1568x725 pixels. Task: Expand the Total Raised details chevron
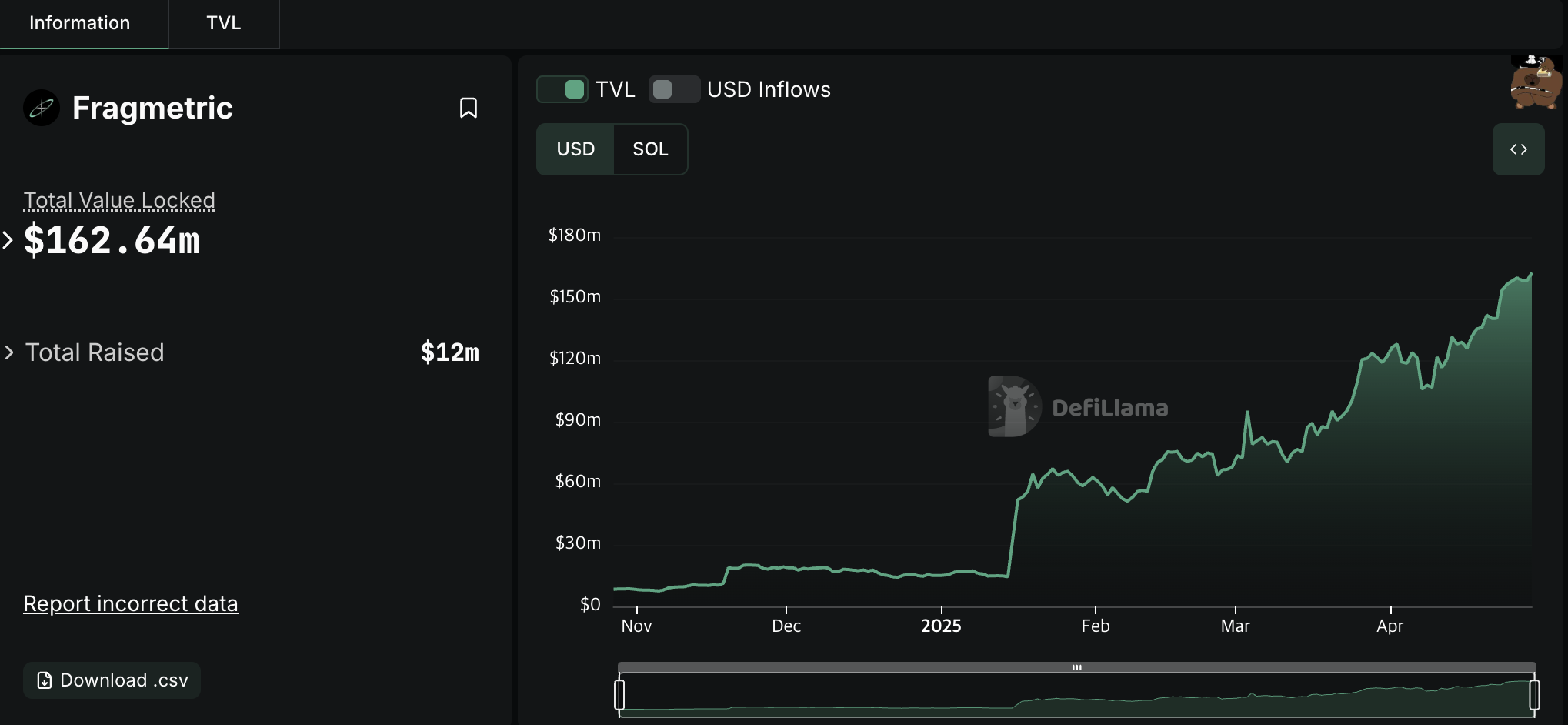coord(9,352)
